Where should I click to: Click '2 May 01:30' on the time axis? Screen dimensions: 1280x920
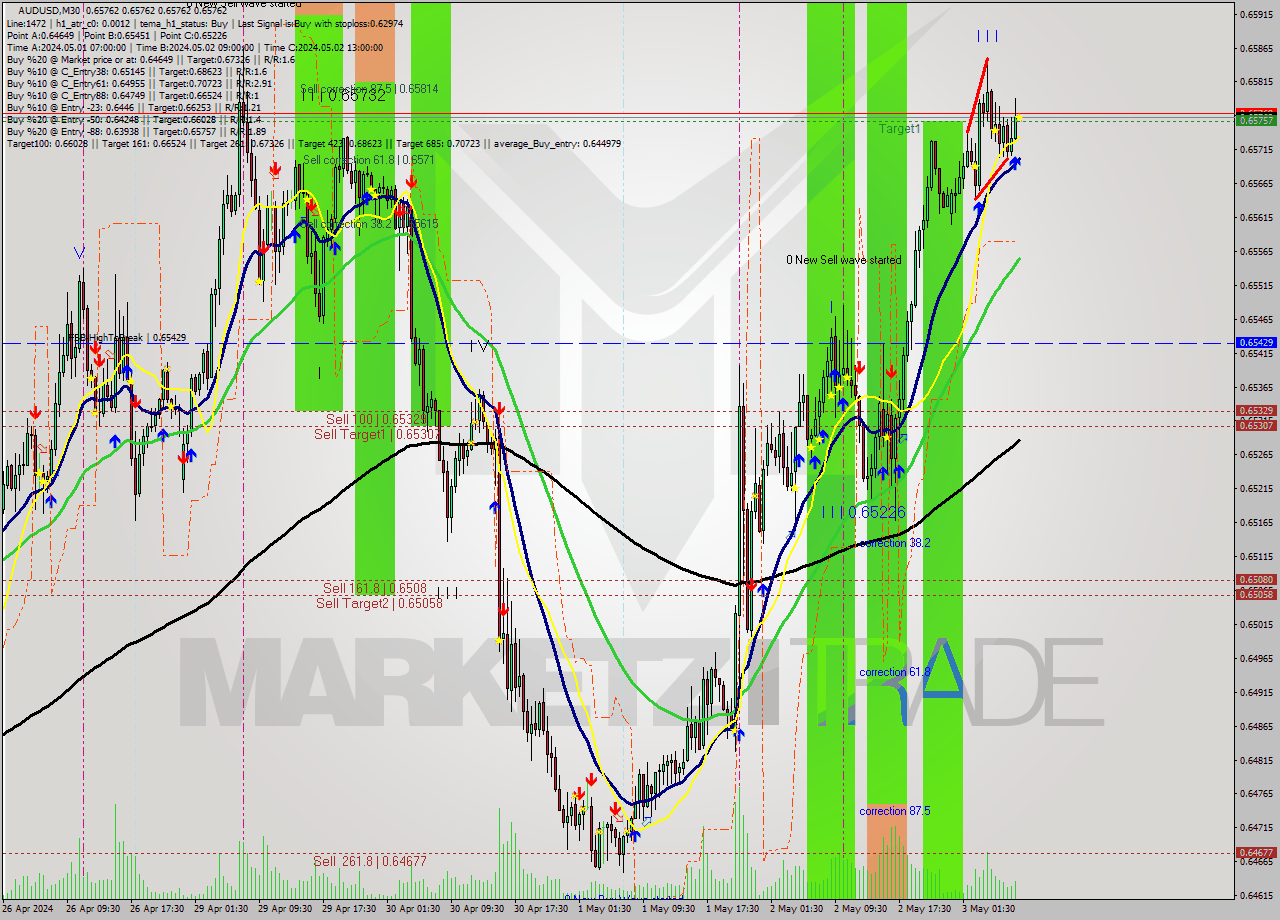tap(796, 909)
